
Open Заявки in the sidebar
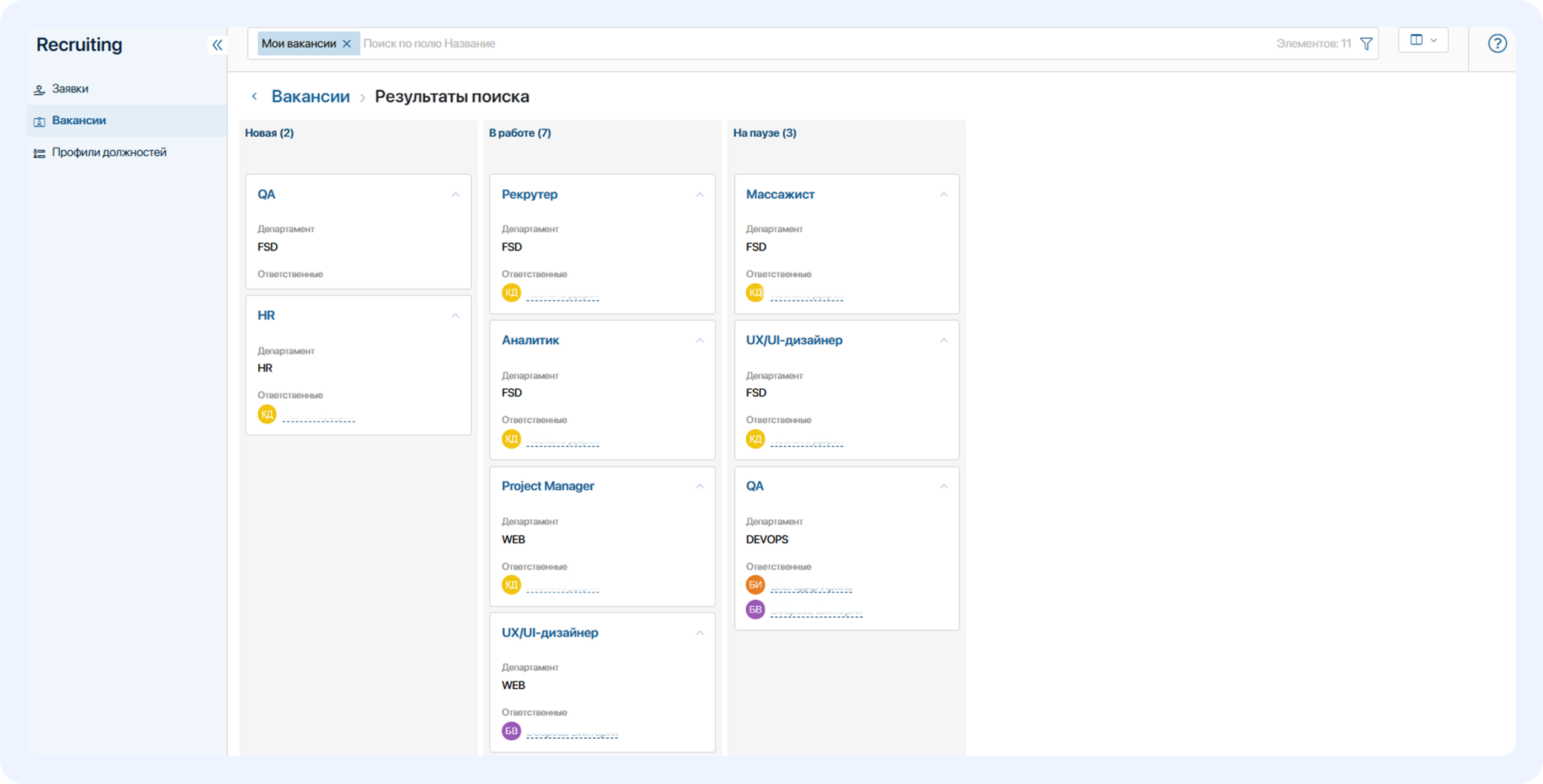(70, 89)
